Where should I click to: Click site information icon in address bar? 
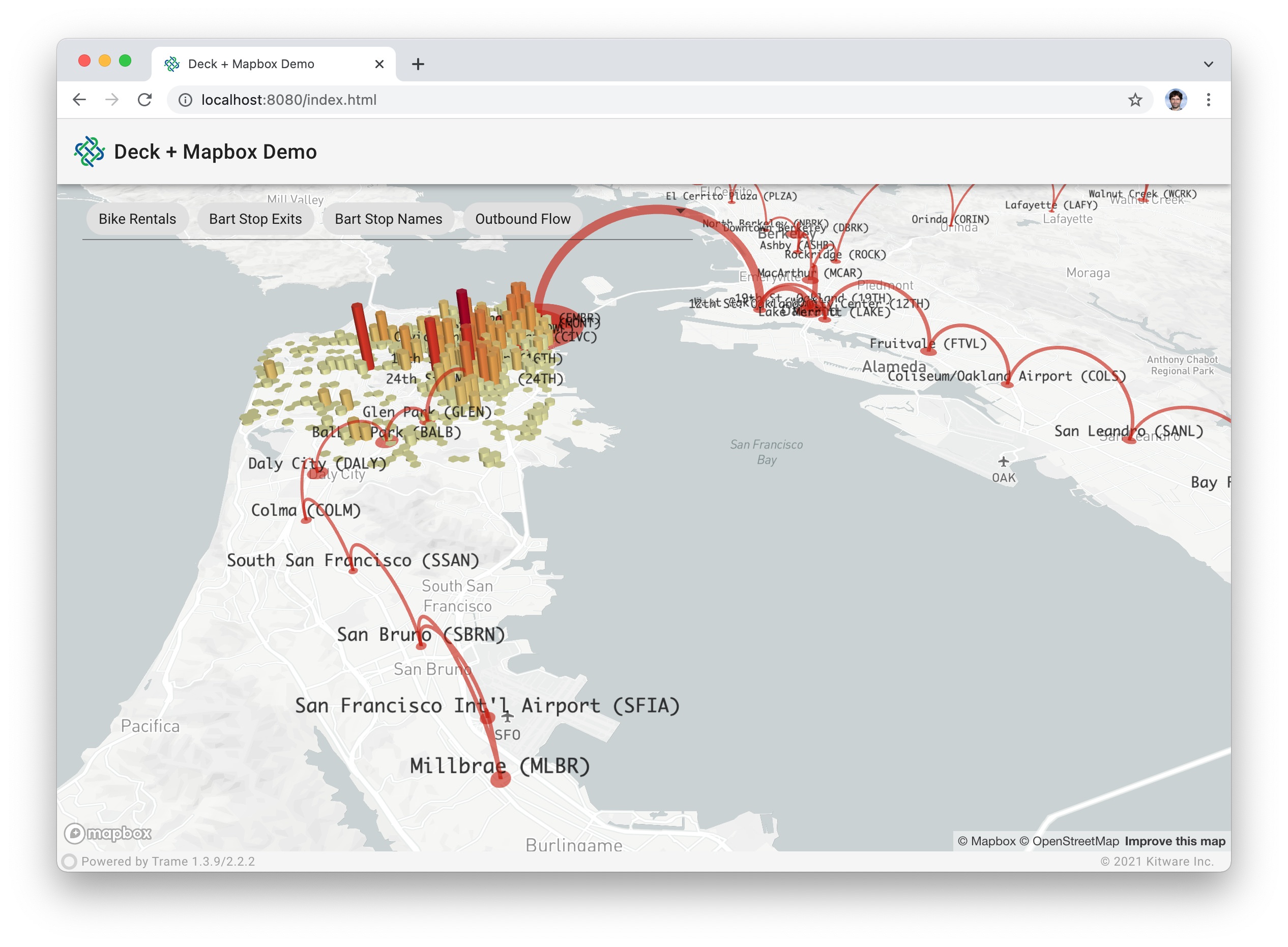tap(185, 100)
